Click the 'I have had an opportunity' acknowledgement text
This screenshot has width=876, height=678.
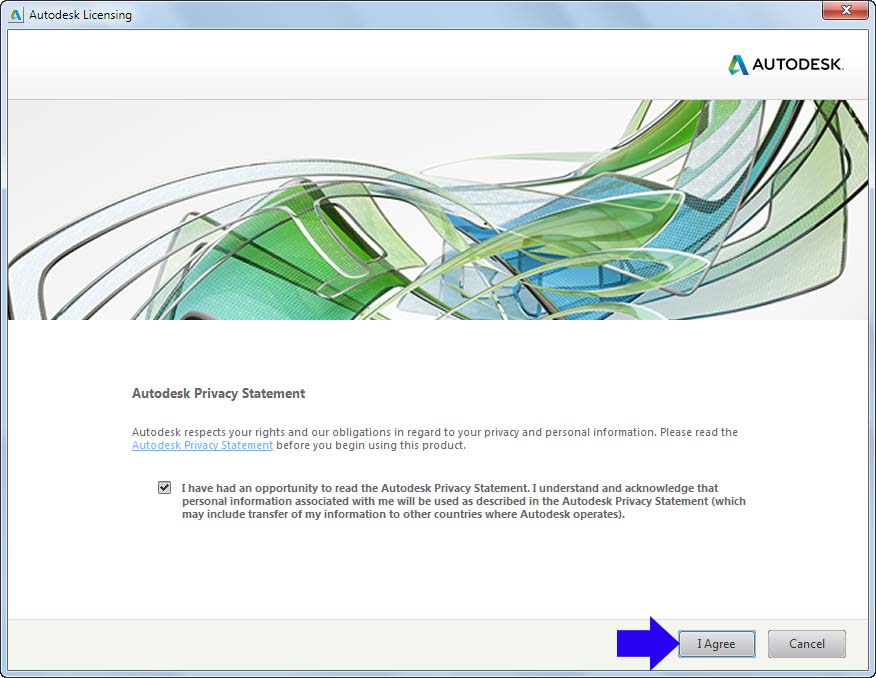coord(464,501)
